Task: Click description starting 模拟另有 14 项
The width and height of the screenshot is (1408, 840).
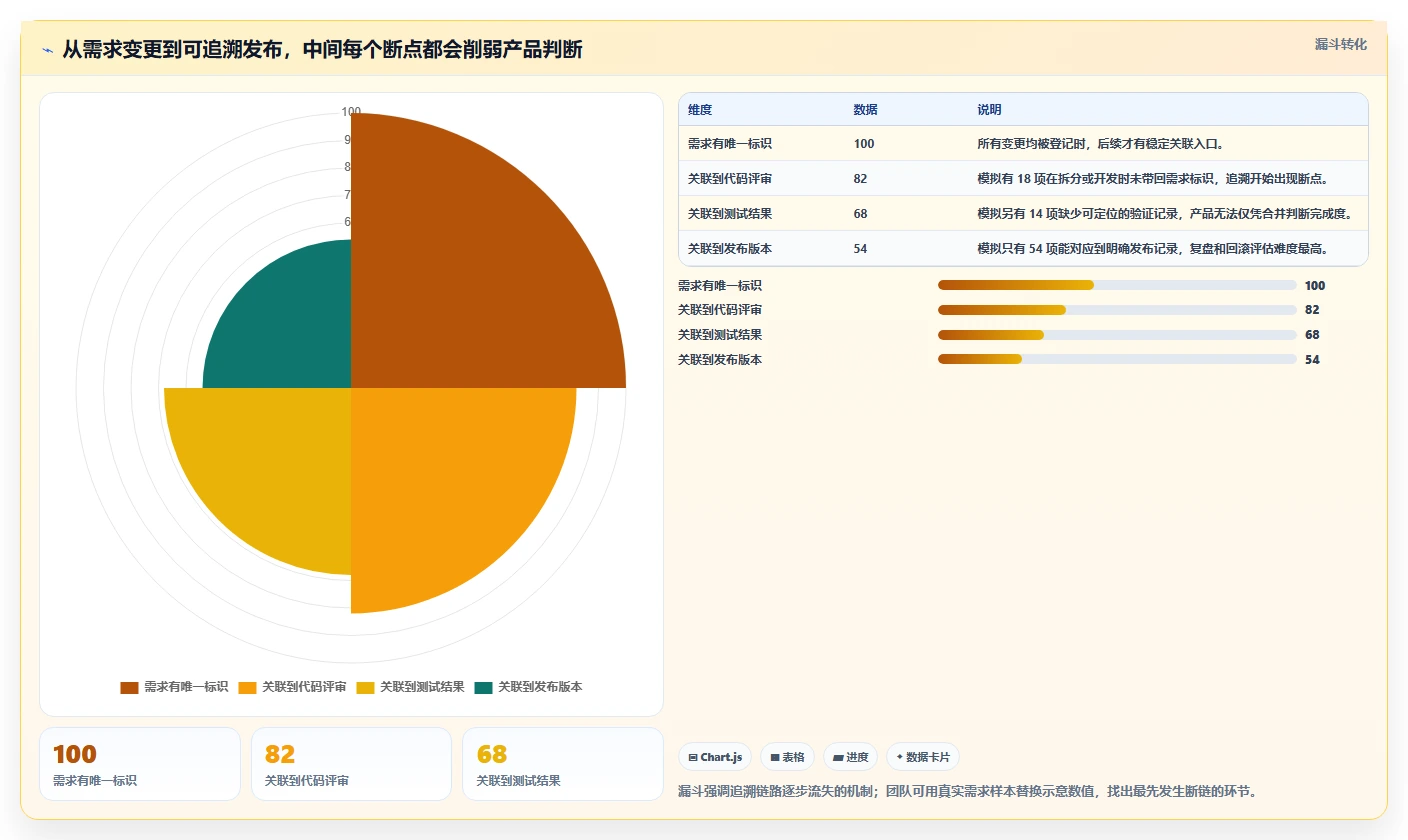Action: pos(1165,214)
